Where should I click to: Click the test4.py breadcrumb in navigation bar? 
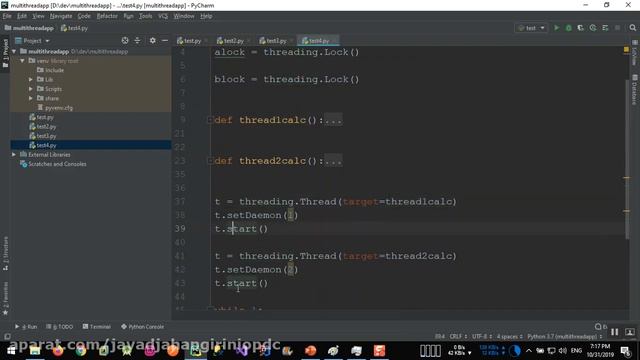74,28
